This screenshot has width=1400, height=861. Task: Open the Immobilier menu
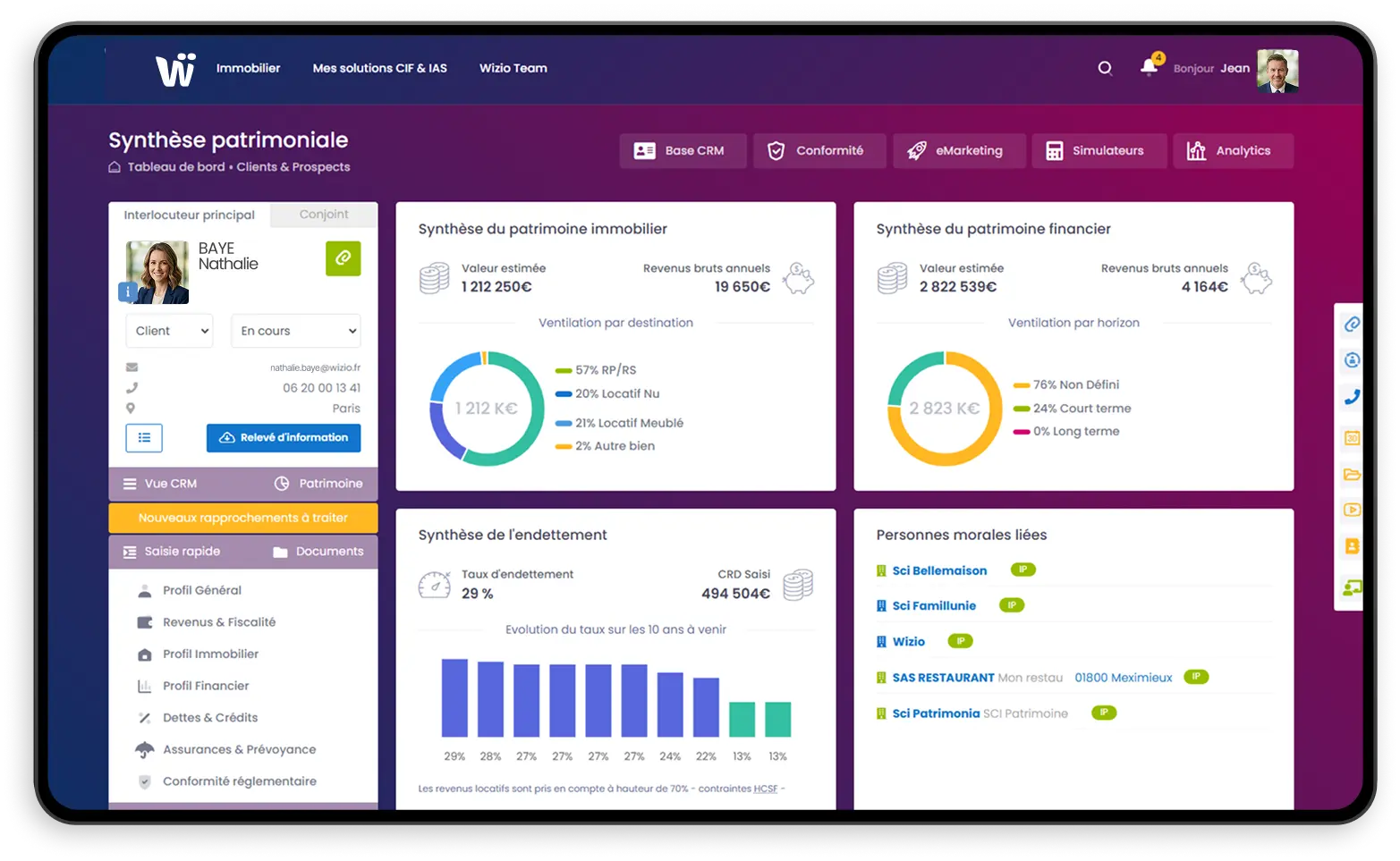pos(248,68)
